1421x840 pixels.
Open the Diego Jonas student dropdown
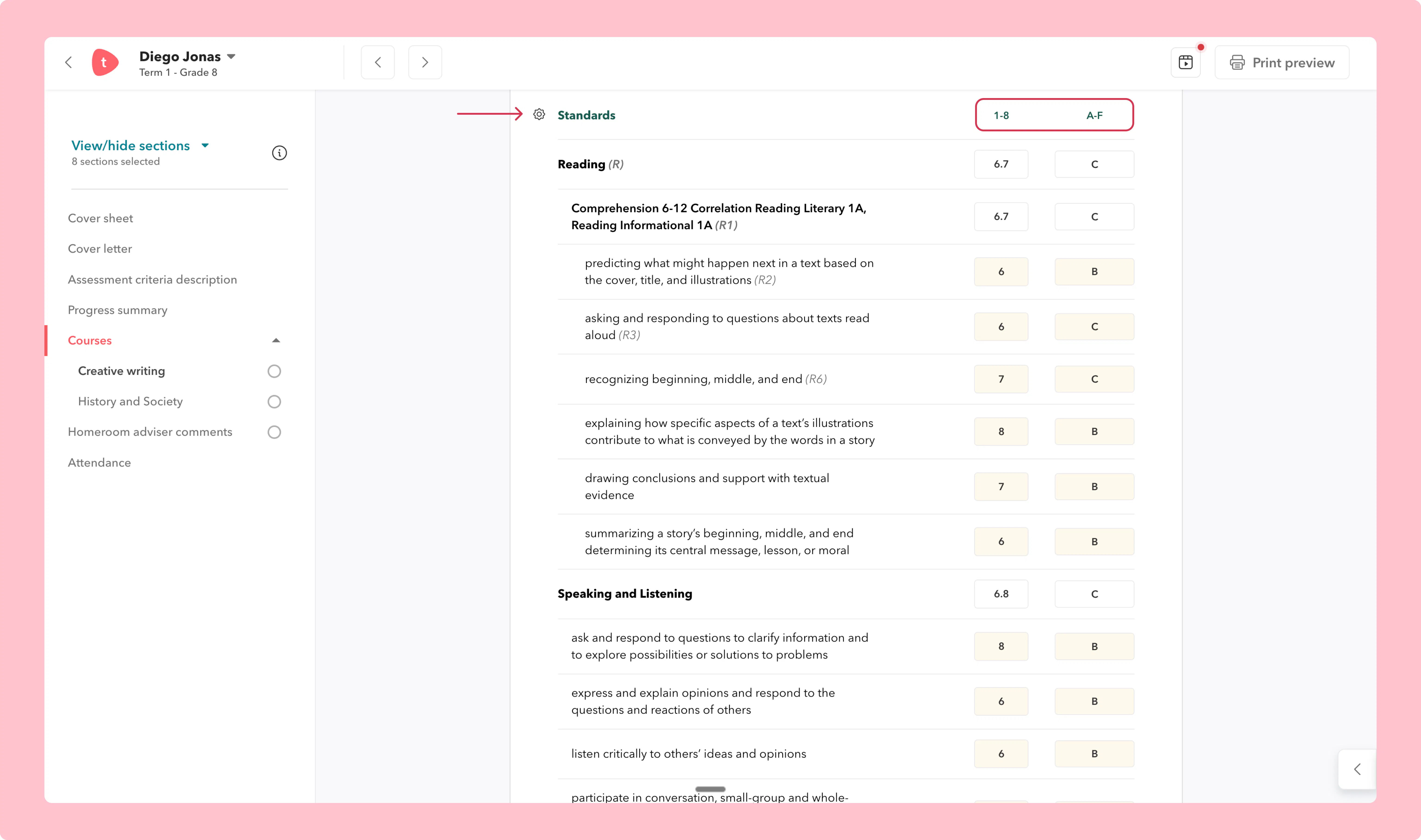[x=187, y=57]
